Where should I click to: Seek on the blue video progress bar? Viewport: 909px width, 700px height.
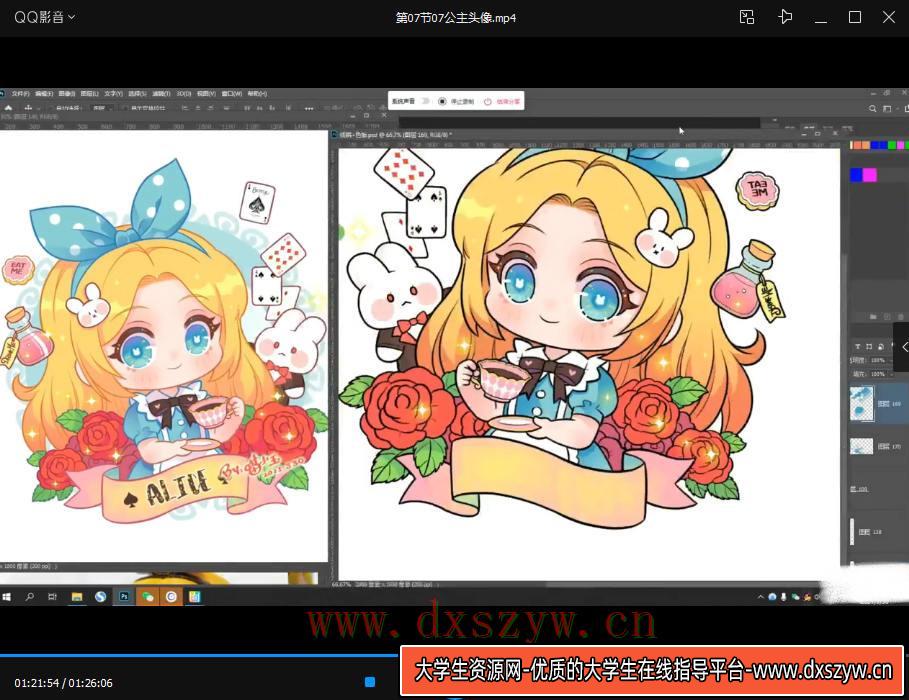199,655
